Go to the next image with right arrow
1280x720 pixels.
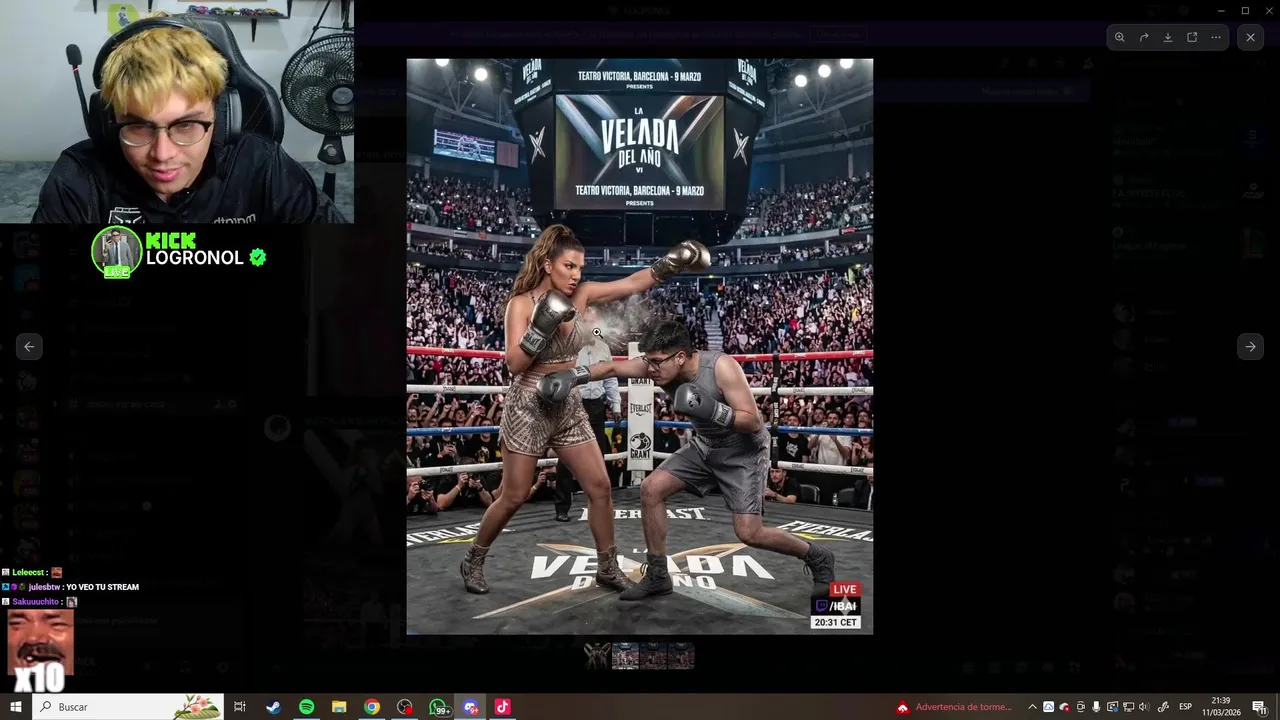[x=1250, y=347]
